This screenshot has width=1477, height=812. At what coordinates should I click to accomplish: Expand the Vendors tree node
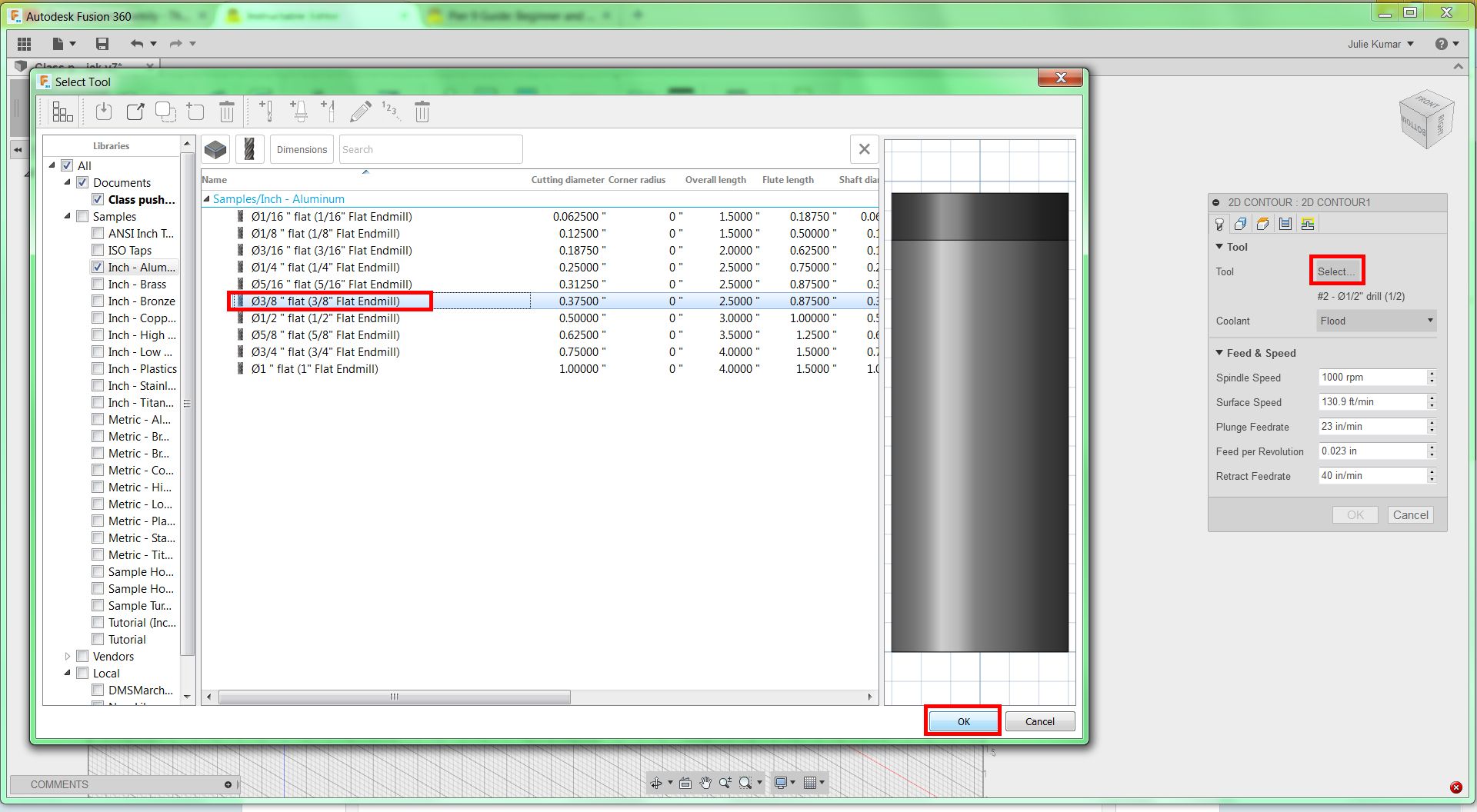coord(68,656)
